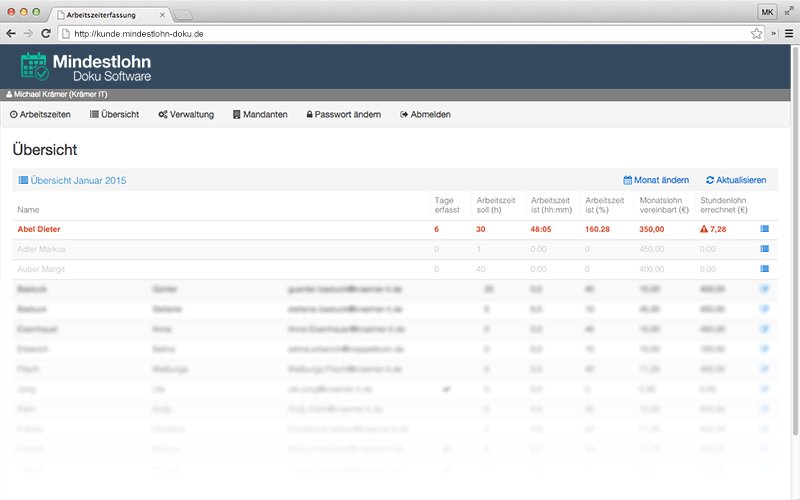Click the 400,00 value for Auber Margit
Viewport: 800px width, 500px height.
(652, 269)
